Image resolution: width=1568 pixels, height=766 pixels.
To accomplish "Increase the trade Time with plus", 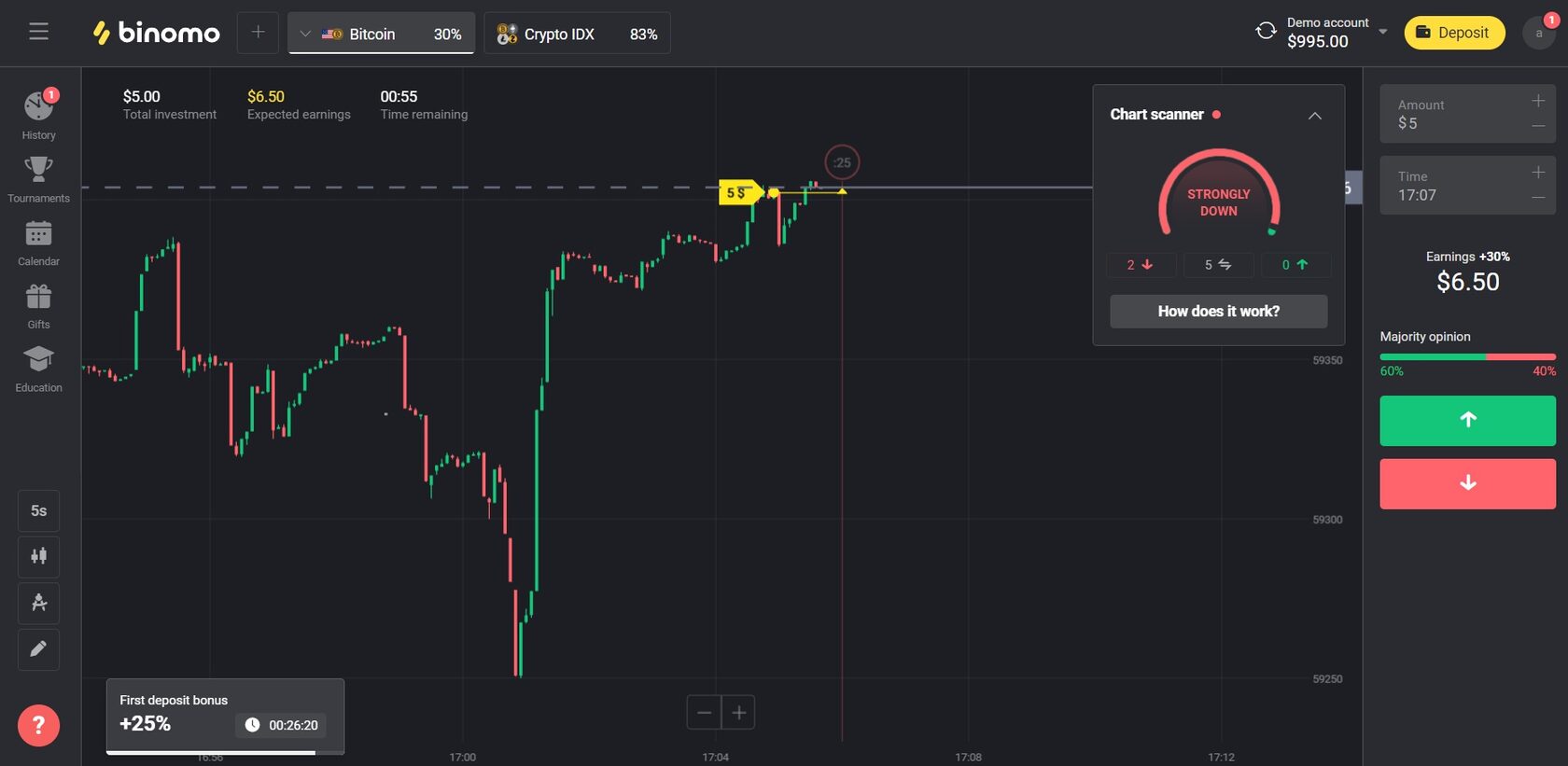I will click(x=1538, y=173).
